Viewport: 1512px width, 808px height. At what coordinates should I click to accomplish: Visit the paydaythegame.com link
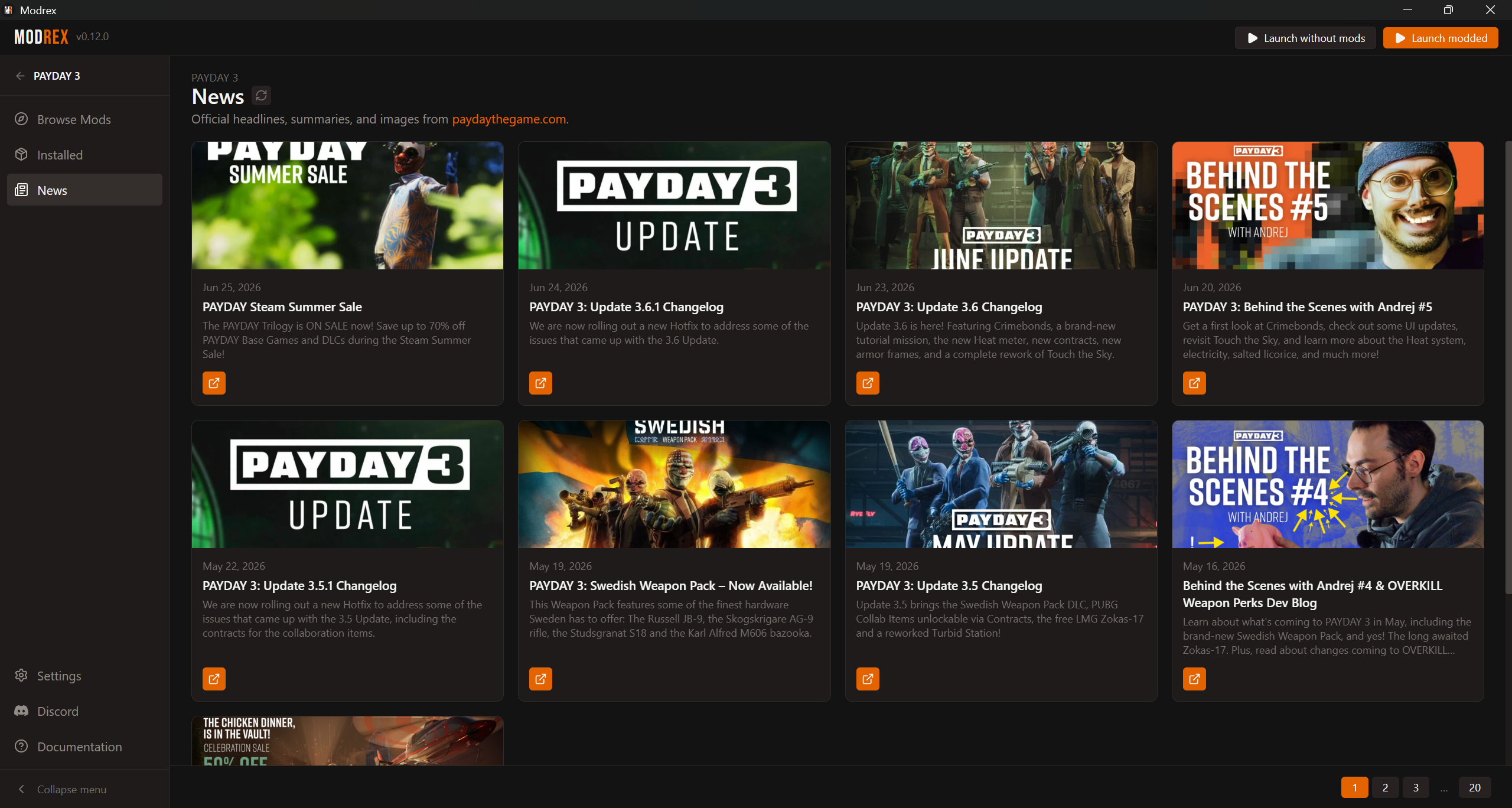point(509,119)
